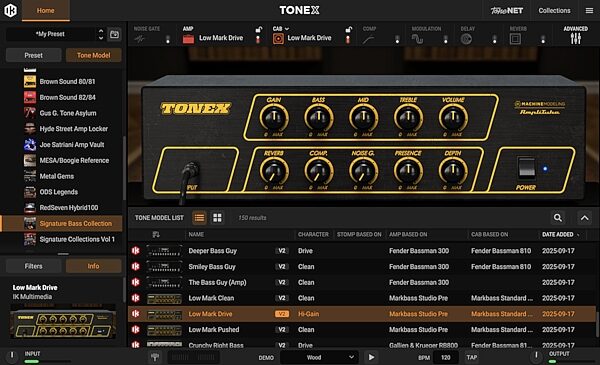Image resolution: width=600 pixels, height=365 pixels.
Task: Toggle the AMP module power switch
Action: (x=258, y=39)
